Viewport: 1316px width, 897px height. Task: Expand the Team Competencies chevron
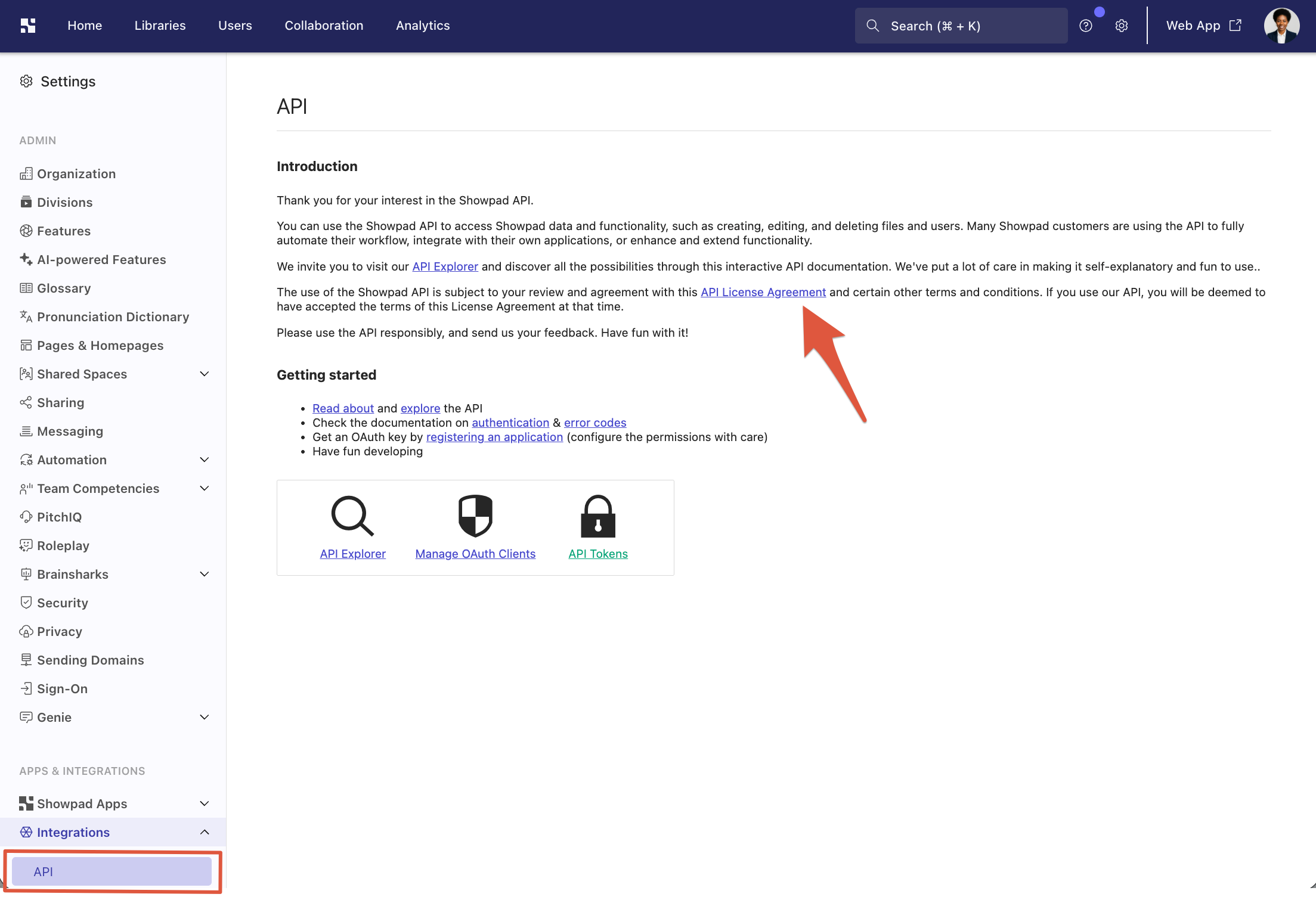click(205, 488)
